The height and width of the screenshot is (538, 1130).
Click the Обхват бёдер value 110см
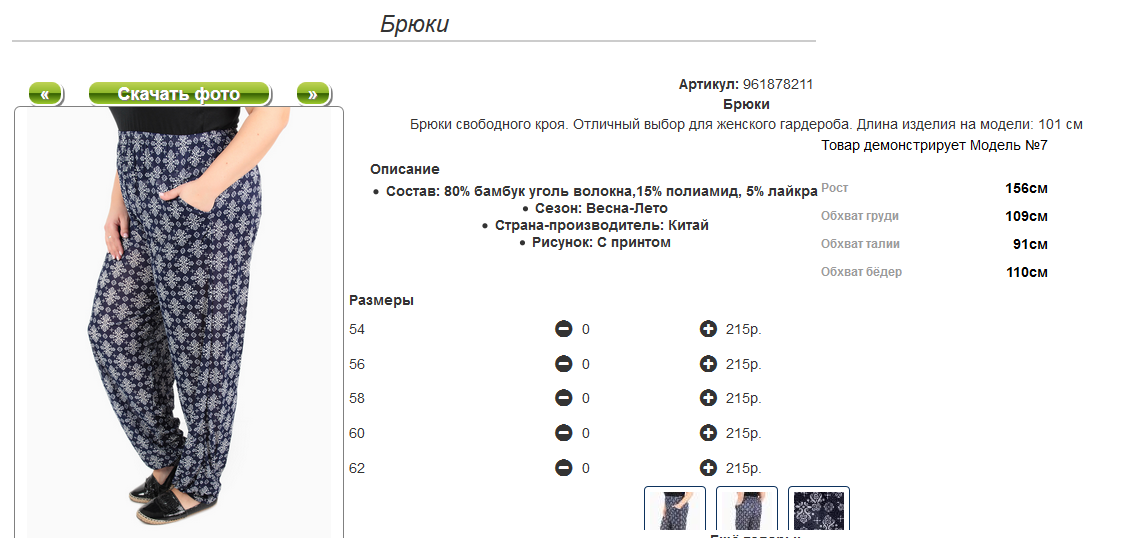pos(1027,272)
